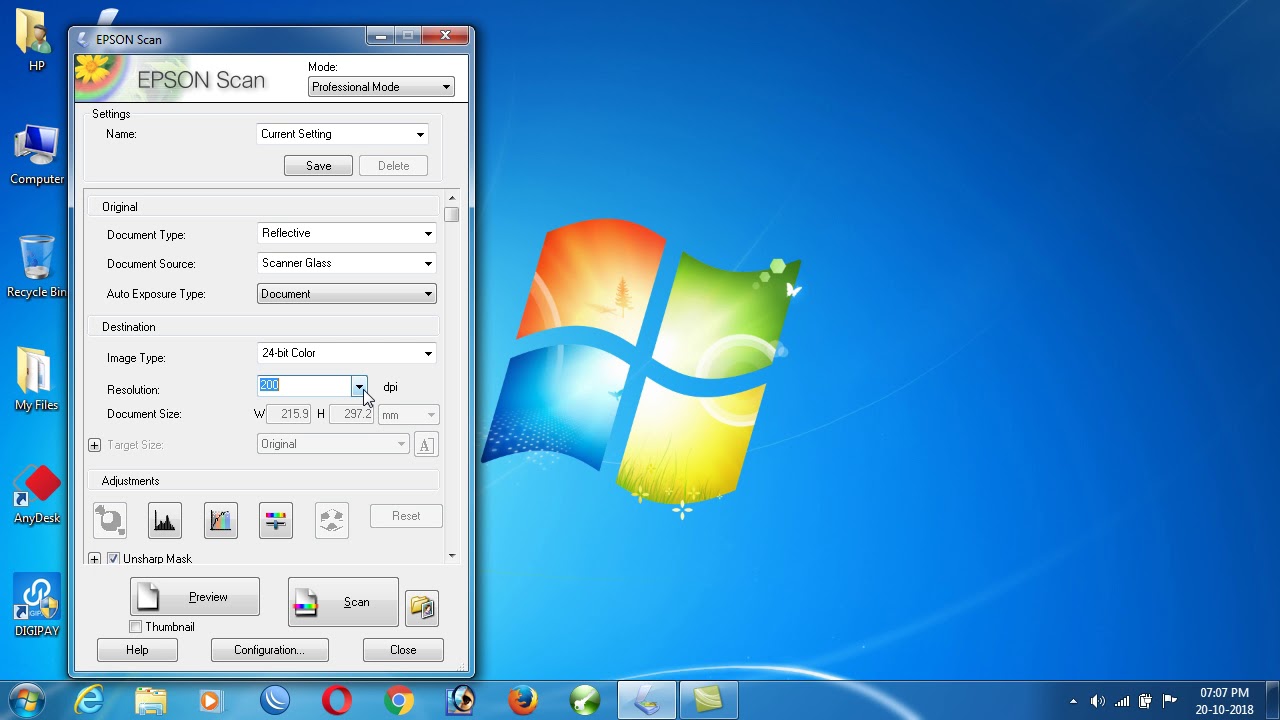The height and width of the screenshot is (720, 1280).
Task: Open the settings Name dropdown
Action: (x=342, y=134)
